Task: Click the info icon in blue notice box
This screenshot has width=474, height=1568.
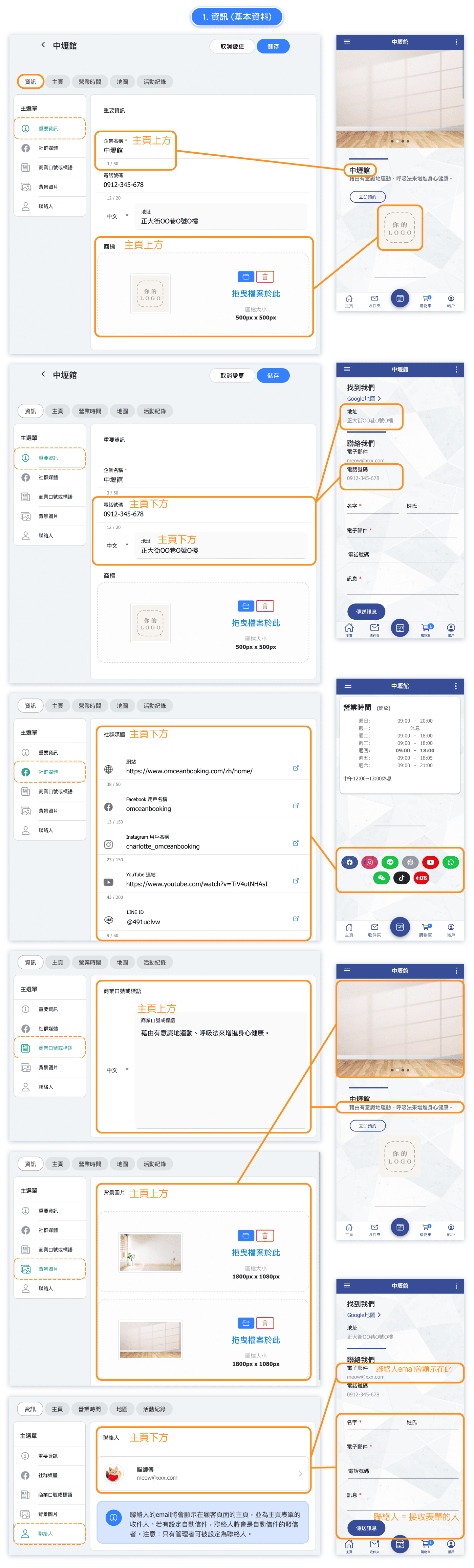Action: click(x=113, y=1518)
